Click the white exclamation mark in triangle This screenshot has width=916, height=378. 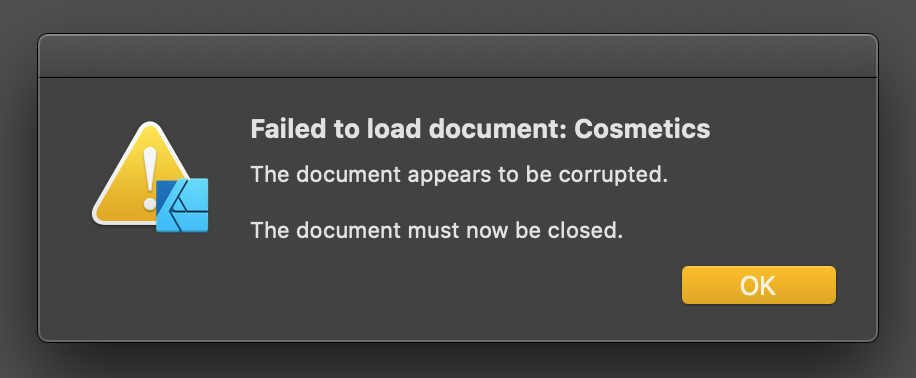click(x=150, y=179)
